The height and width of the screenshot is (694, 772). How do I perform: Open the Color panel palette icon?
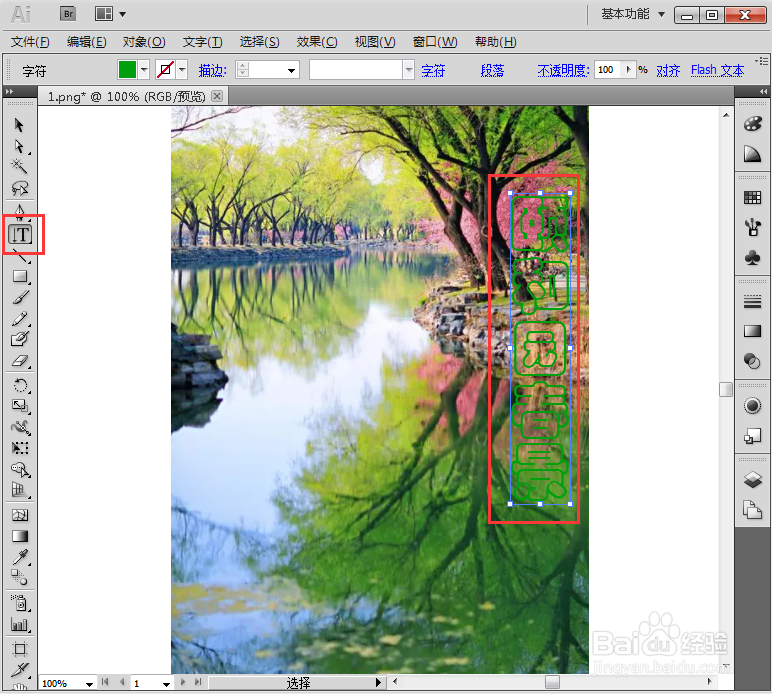pos(752,124)
